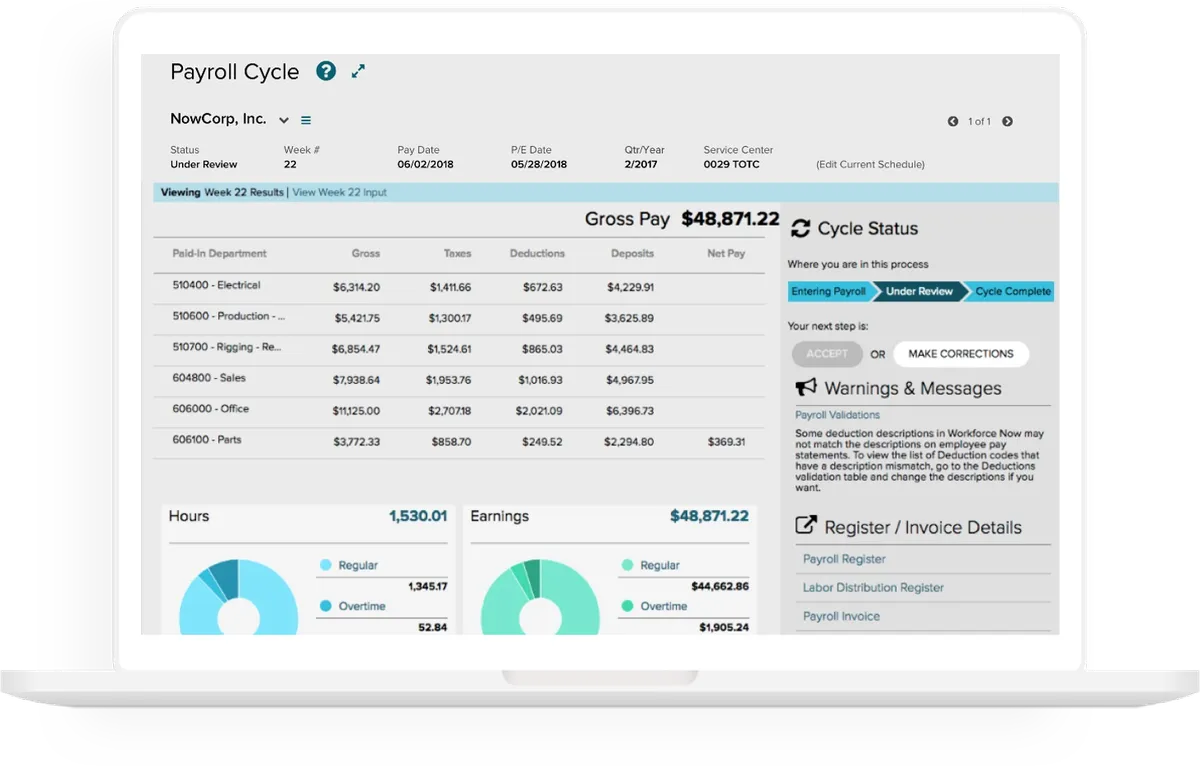Select the Under Review step
This screenshot has width=1200, height=766.
[x=919, y=292]
